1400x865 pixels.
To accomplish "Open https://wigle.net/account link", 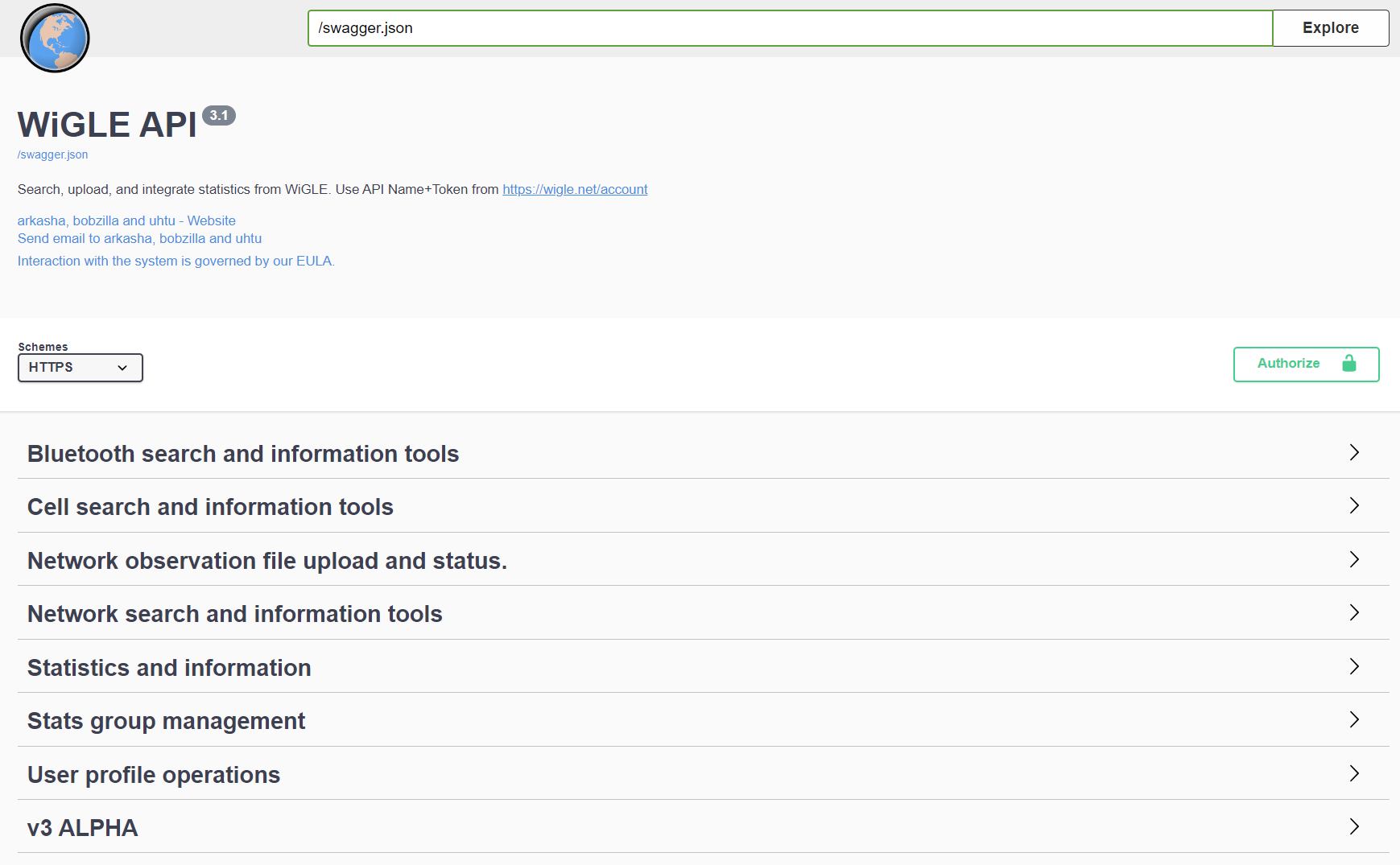I will [575, 189].
